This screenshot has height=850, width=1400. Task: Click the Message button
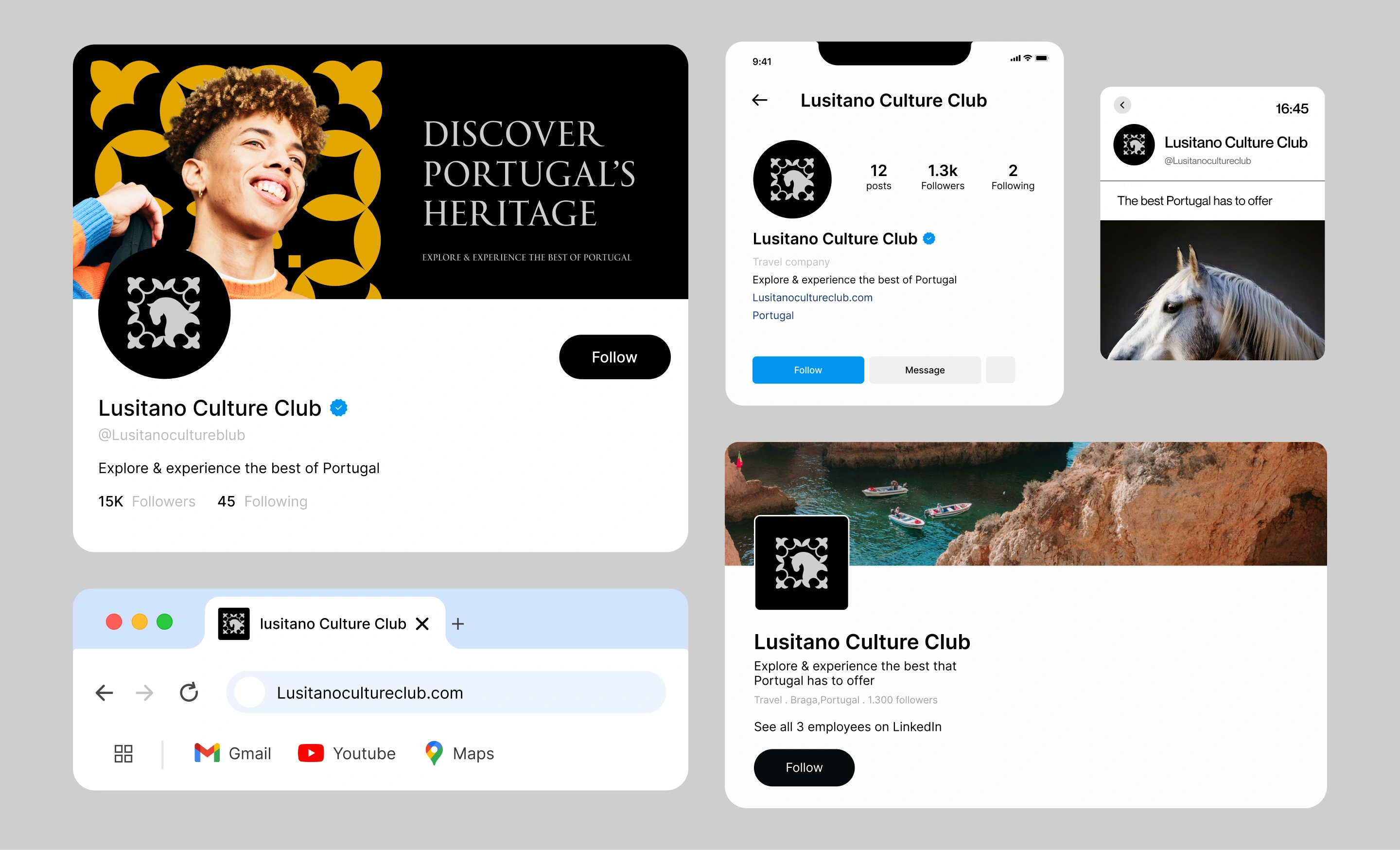tap(925, 370)
